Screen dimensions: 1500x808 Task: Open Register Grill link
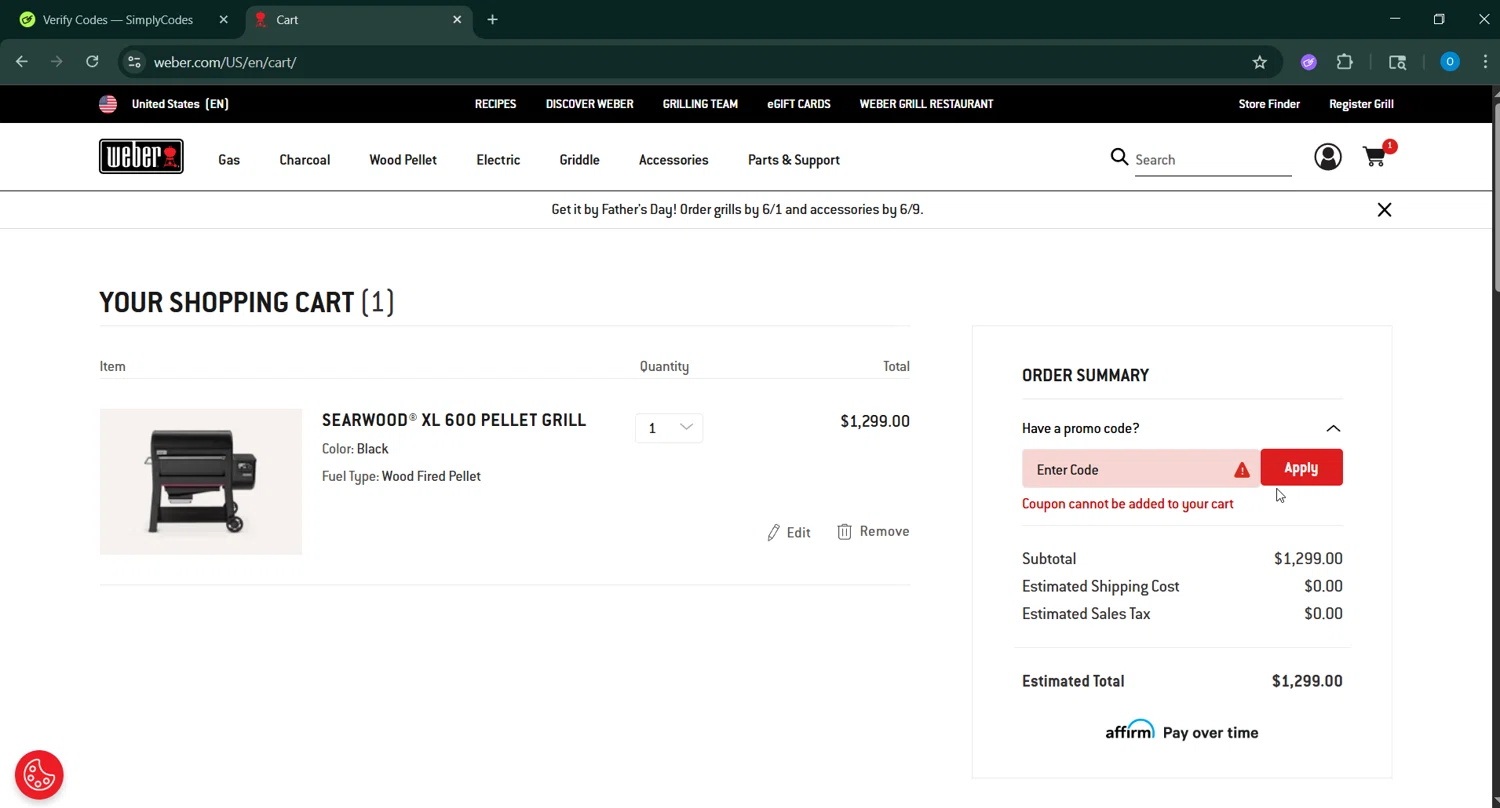[x=1361, y=104]
